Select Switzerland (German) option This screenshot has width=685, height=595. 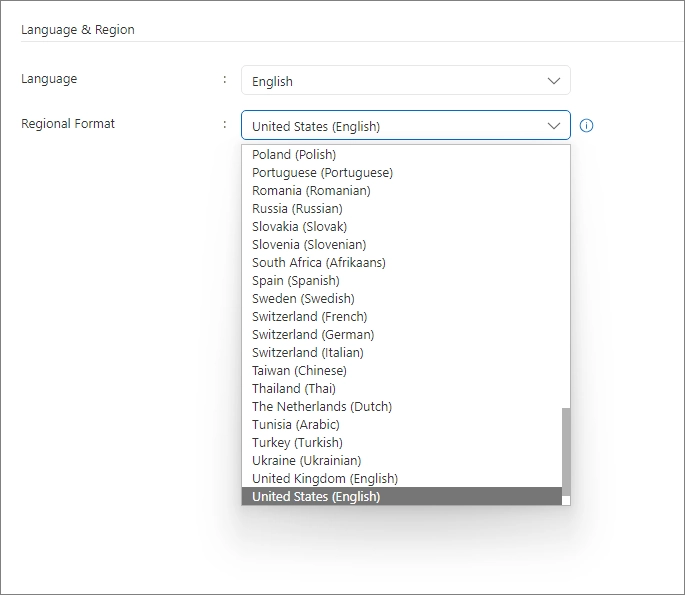click(x=313, y=335)
